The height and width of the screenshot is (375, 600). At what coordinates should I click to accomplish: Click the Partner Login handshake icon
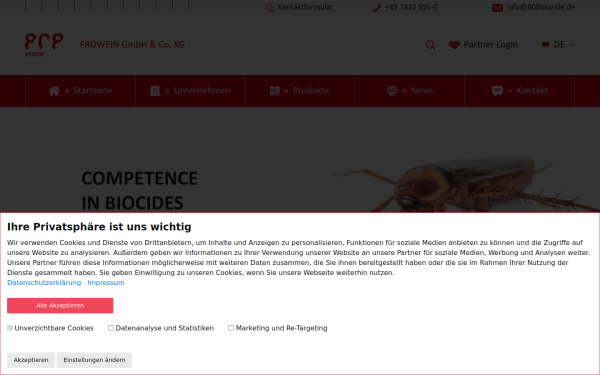pyautogui.click(x=454, y=45)
